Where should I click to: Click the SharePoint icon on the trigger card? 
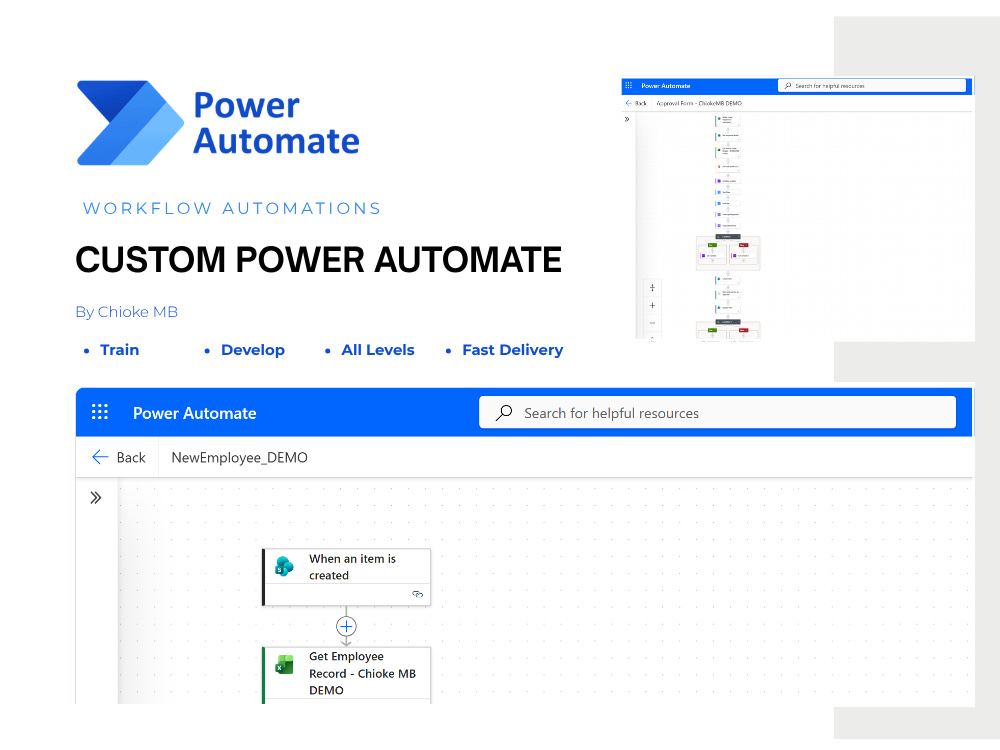(284, 566)
